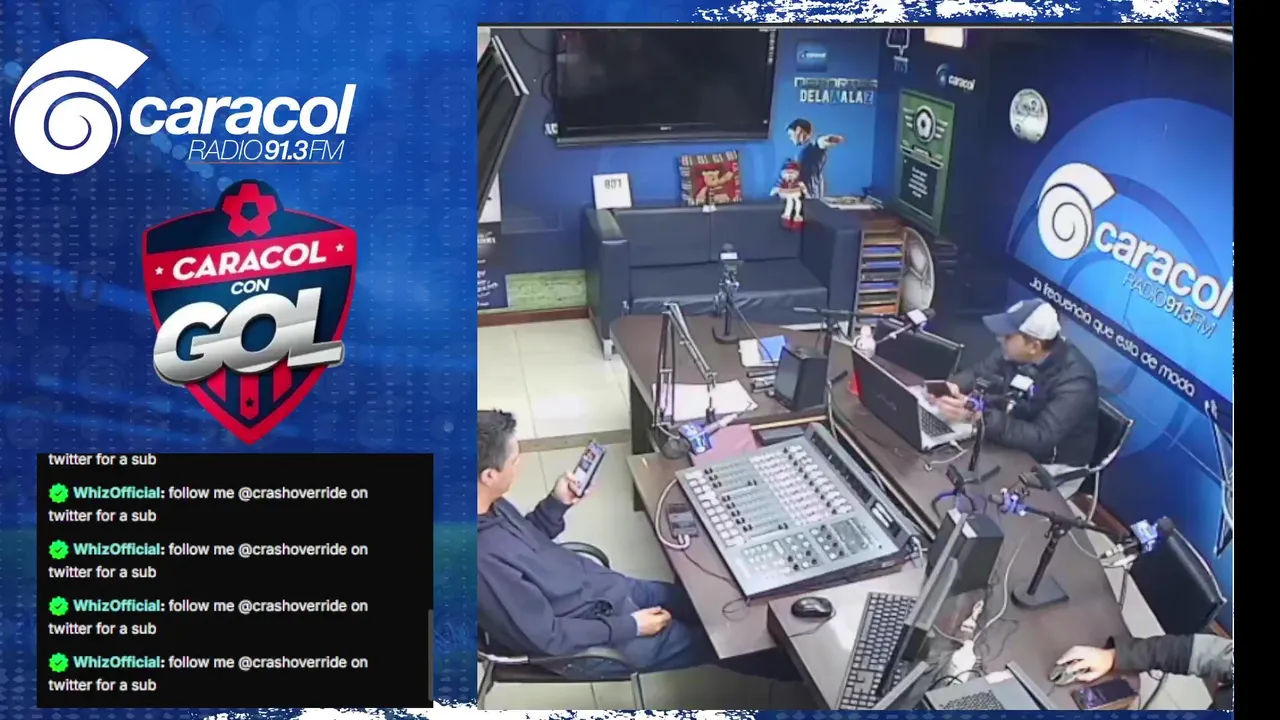Screen dimensions: 1280x720
Task: Click the verified badge on the bottom chat message
Action: coord(59,662)
